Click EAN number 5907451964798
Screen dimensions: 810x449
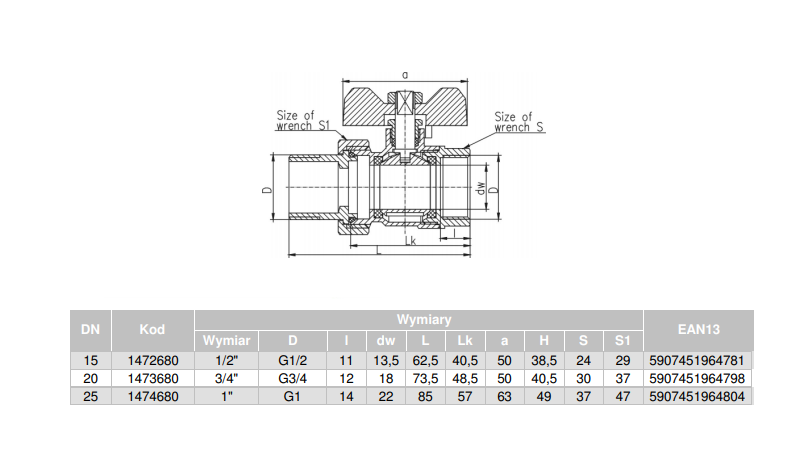[x=698, y=378]
